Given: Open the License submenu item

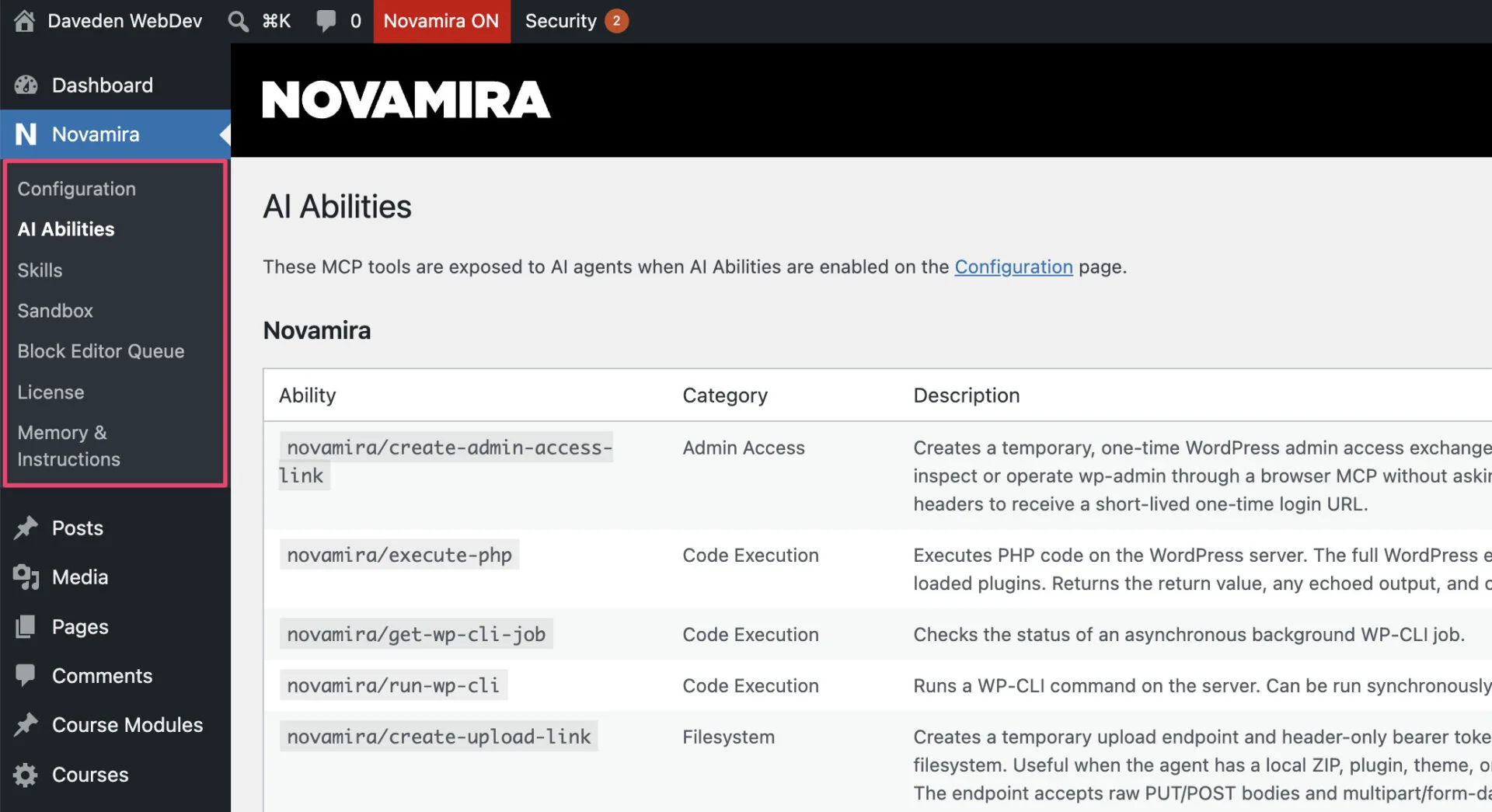Looking at the screenshot, I should 51,392.
